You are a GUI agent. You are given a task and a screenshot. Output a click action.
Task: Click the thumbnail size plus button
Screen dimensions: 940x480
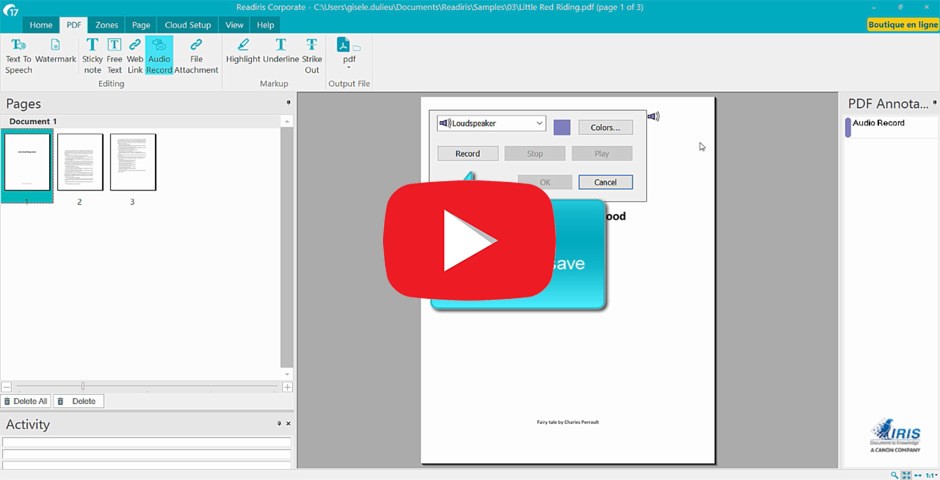[x=287, y=387]
